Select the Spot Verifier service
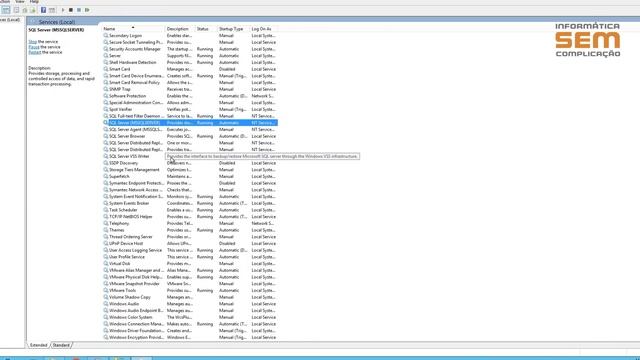Image resolution: width=640 pixels, height=360 pixels. pyautogui.click(x=190, y=109)
